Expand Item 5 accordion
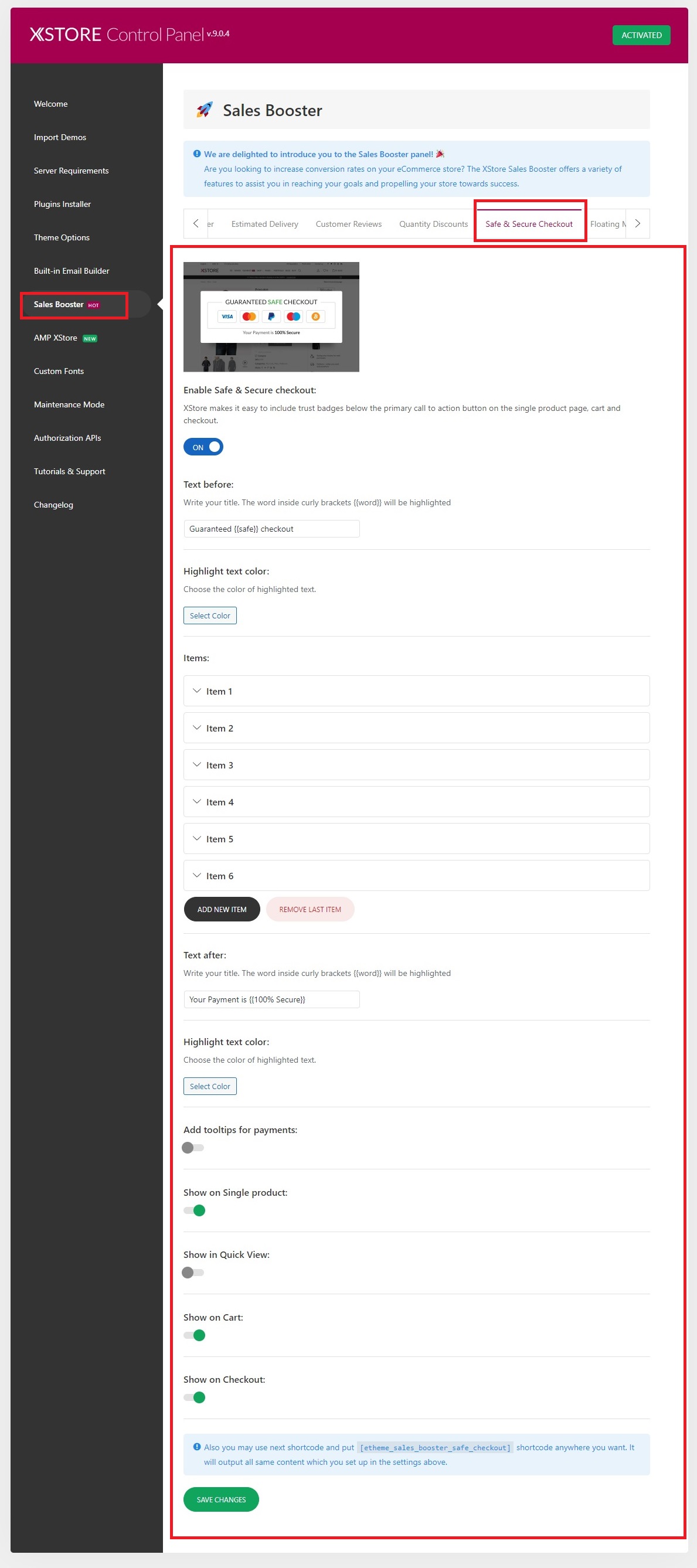697x1568 pixels. tap(416, 839)
